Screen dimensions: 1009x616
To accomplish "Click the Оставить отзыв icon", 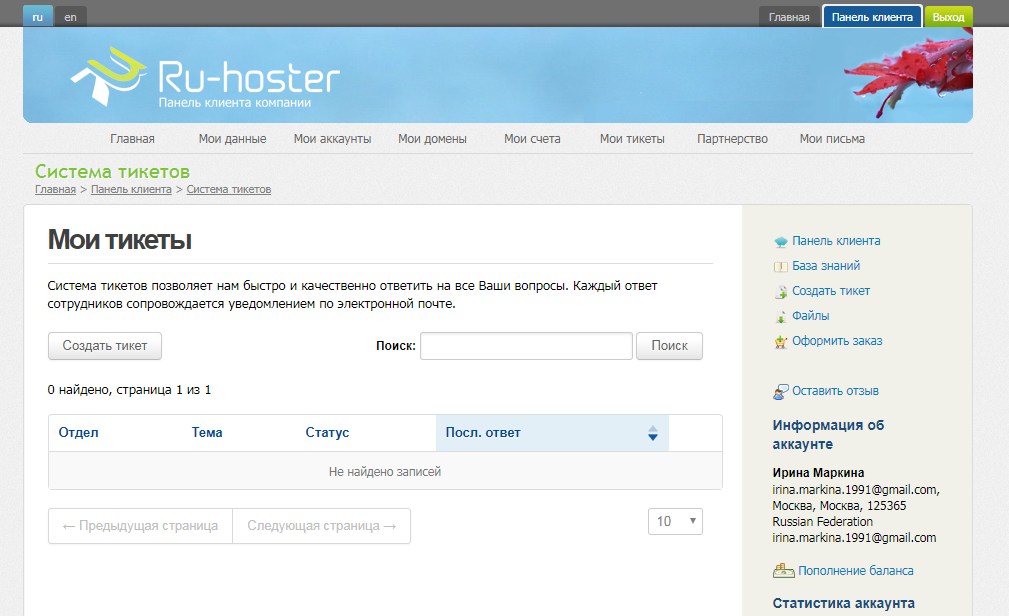I will [x=781, y=391].
